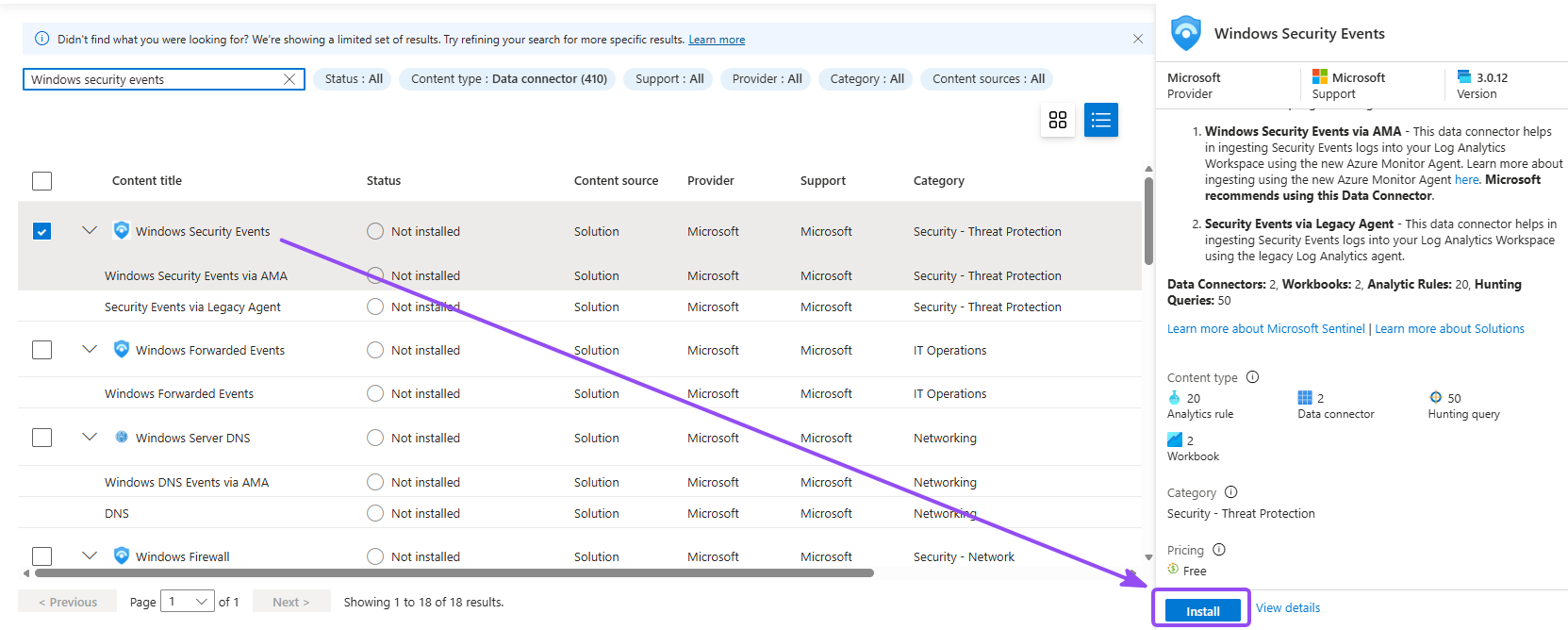Sort by Category column header
Viewport: 1568px width, 630px height.
(x=939, y=181)
